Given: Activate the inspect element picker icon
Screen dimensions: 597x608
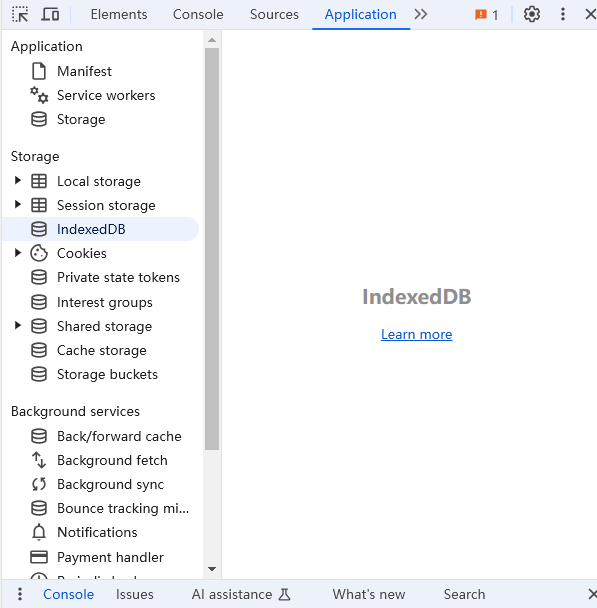Looking at the screenshot, I should point(20,14).
